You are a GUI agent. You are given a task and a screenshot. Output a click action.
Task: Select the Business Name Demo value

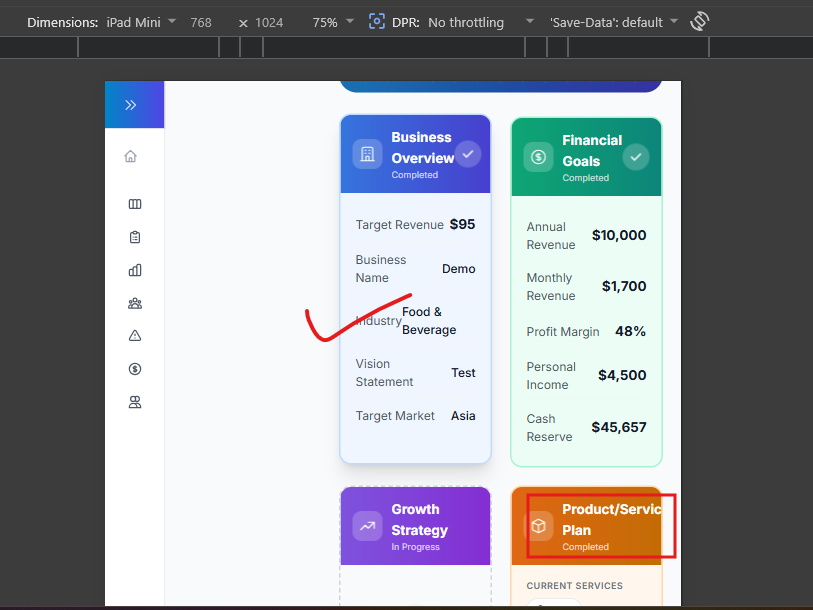[458, 269]
